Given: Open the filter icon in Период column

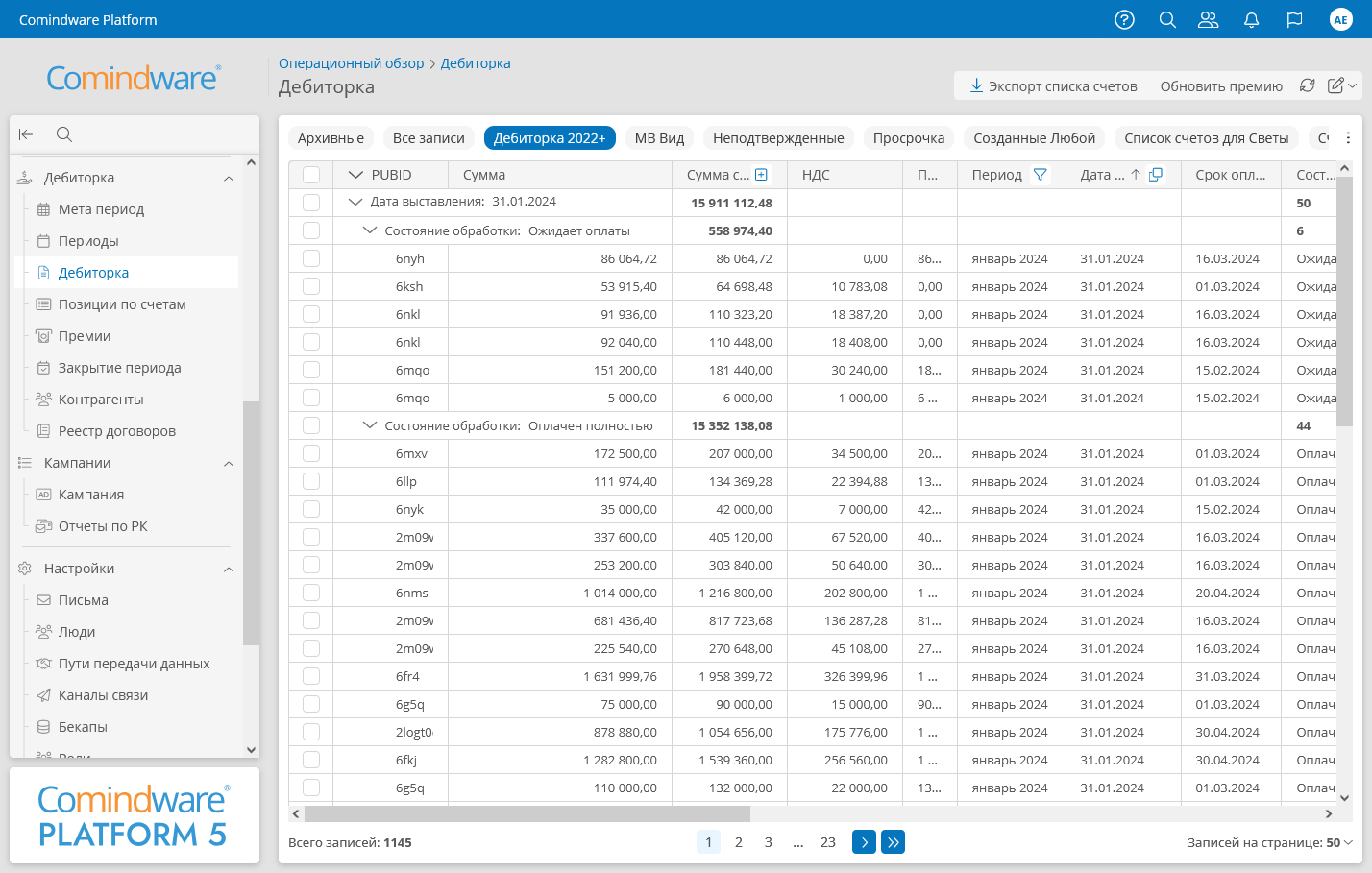Looking at the screenshot, I should 1040,175.
